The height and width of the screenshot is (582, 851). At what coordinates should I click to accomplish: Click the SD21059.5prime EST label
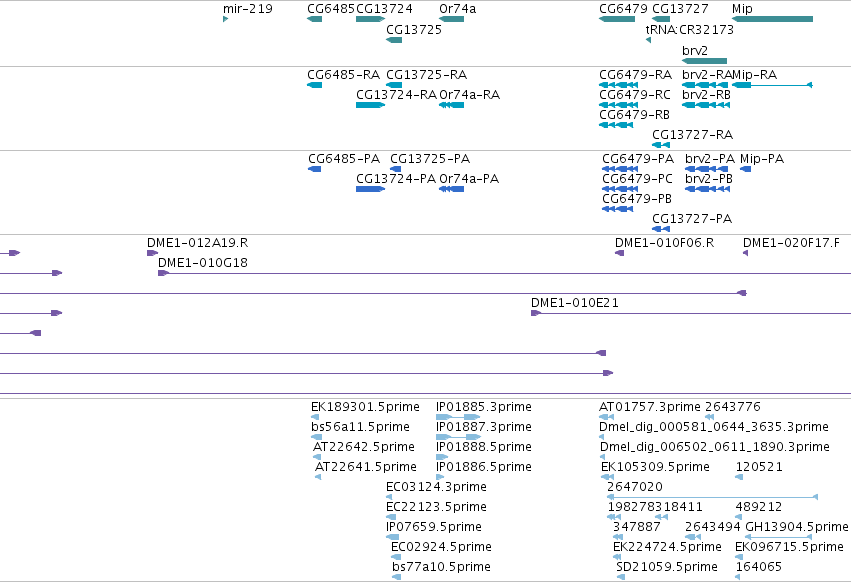click(667, 567)
